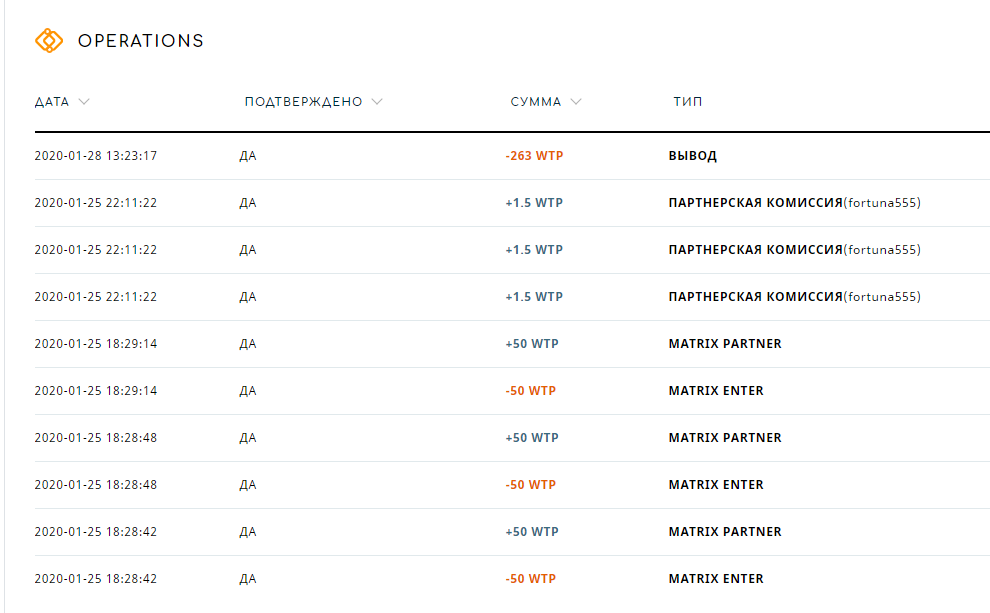Click the СУММА column header label
The image size is (990, 613).
(x=535, y=102)
